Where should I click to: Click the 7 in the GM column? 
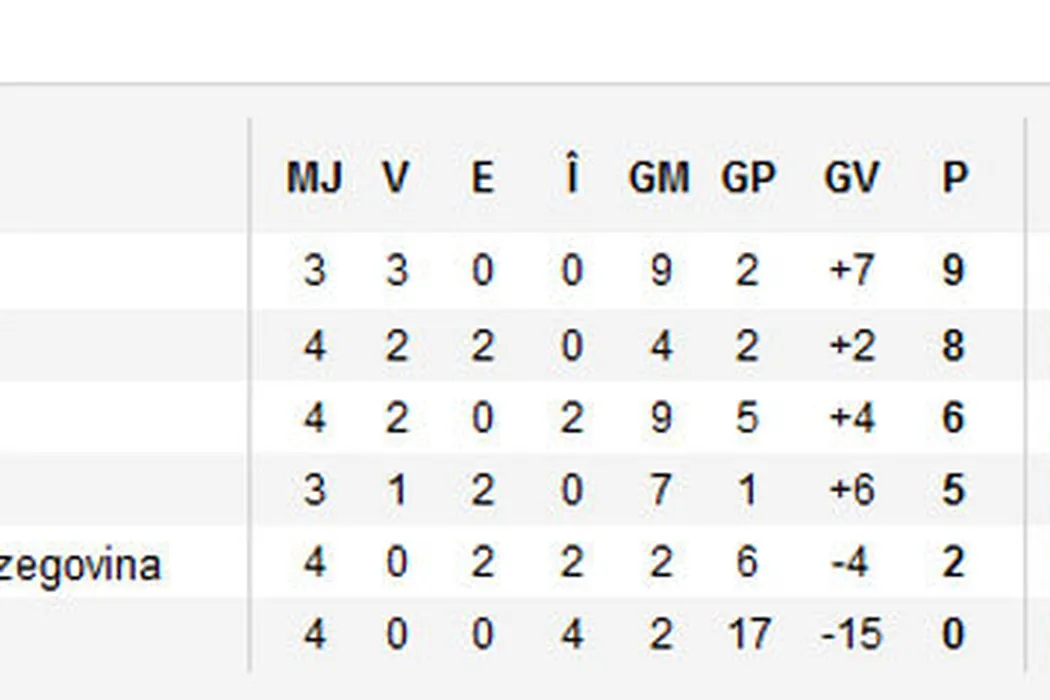coord(660,490)
